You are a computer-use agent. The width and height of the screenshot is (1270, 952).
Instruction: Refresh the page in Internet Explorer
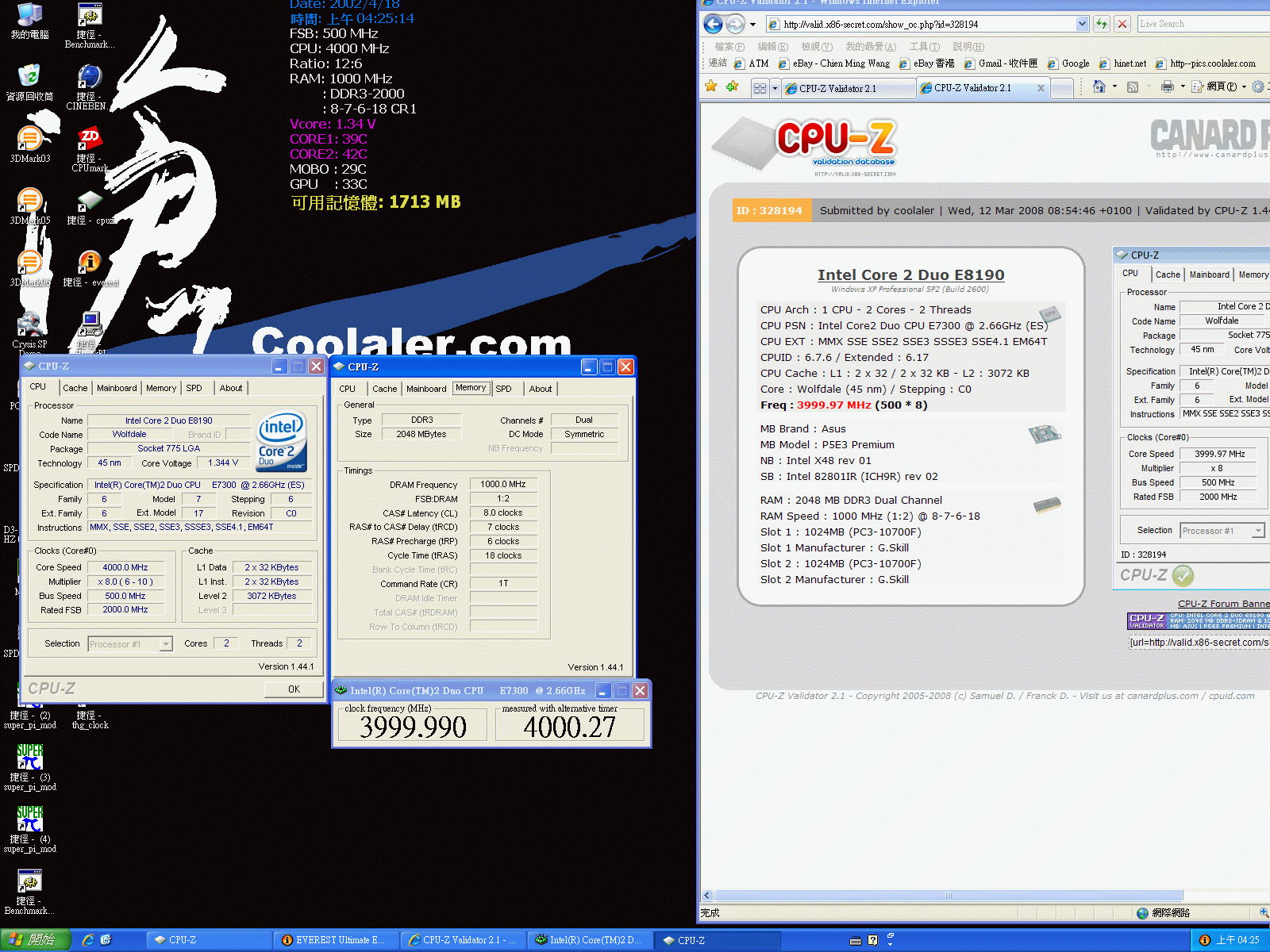click(x=1102, y=24)
